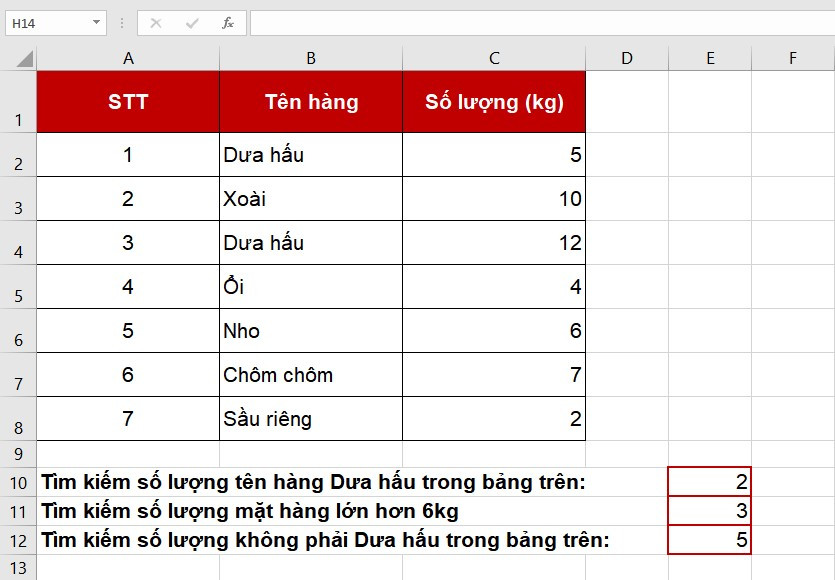The height and width of the screenshot is (580, 835).
Task: Select the Chôm chôm cell
Action: 311,374
